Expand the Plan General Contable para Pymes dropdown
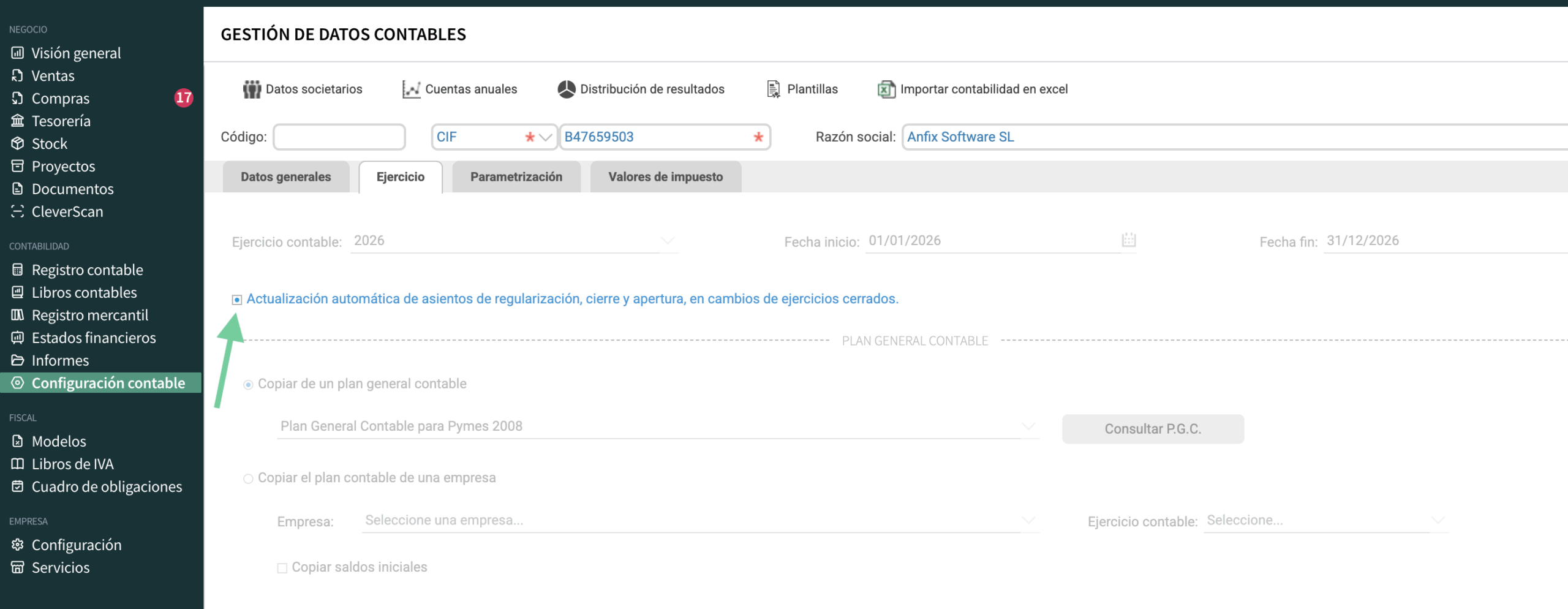 click(x=1028, y=426)
